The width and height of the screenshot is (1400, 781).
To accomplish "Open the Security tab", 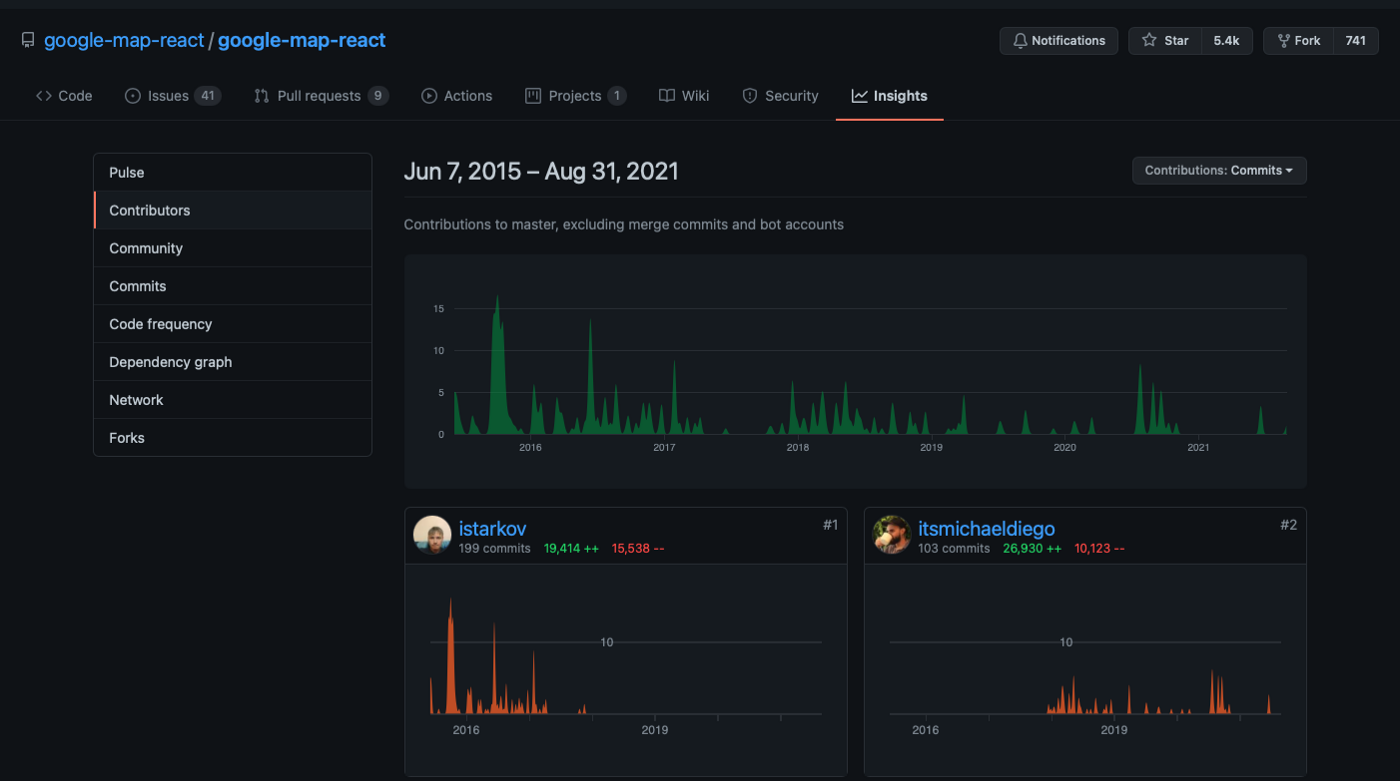I will [x=780, y=96].
